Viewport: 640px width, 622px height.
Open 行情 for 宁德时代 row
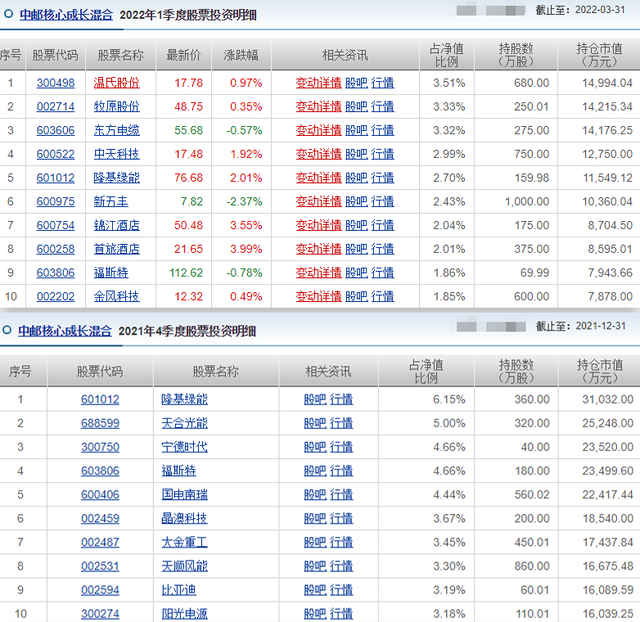(x=341, y=447)
